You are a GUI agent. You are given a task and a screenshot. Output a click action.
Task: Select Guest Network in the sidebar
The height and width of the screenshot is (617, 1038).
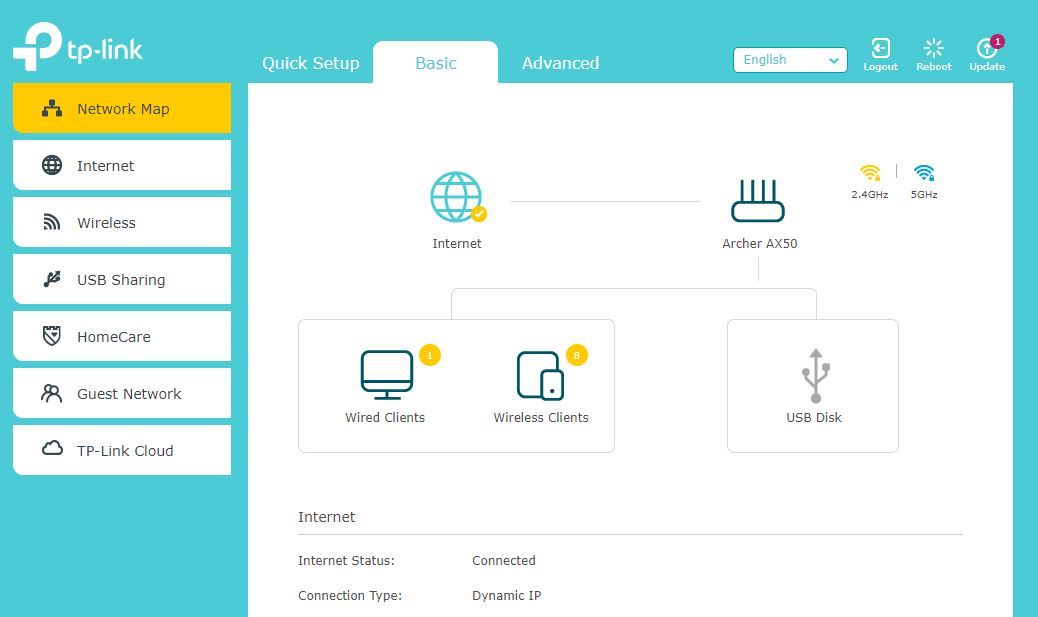pyautogui.click(x=120, y=393)
